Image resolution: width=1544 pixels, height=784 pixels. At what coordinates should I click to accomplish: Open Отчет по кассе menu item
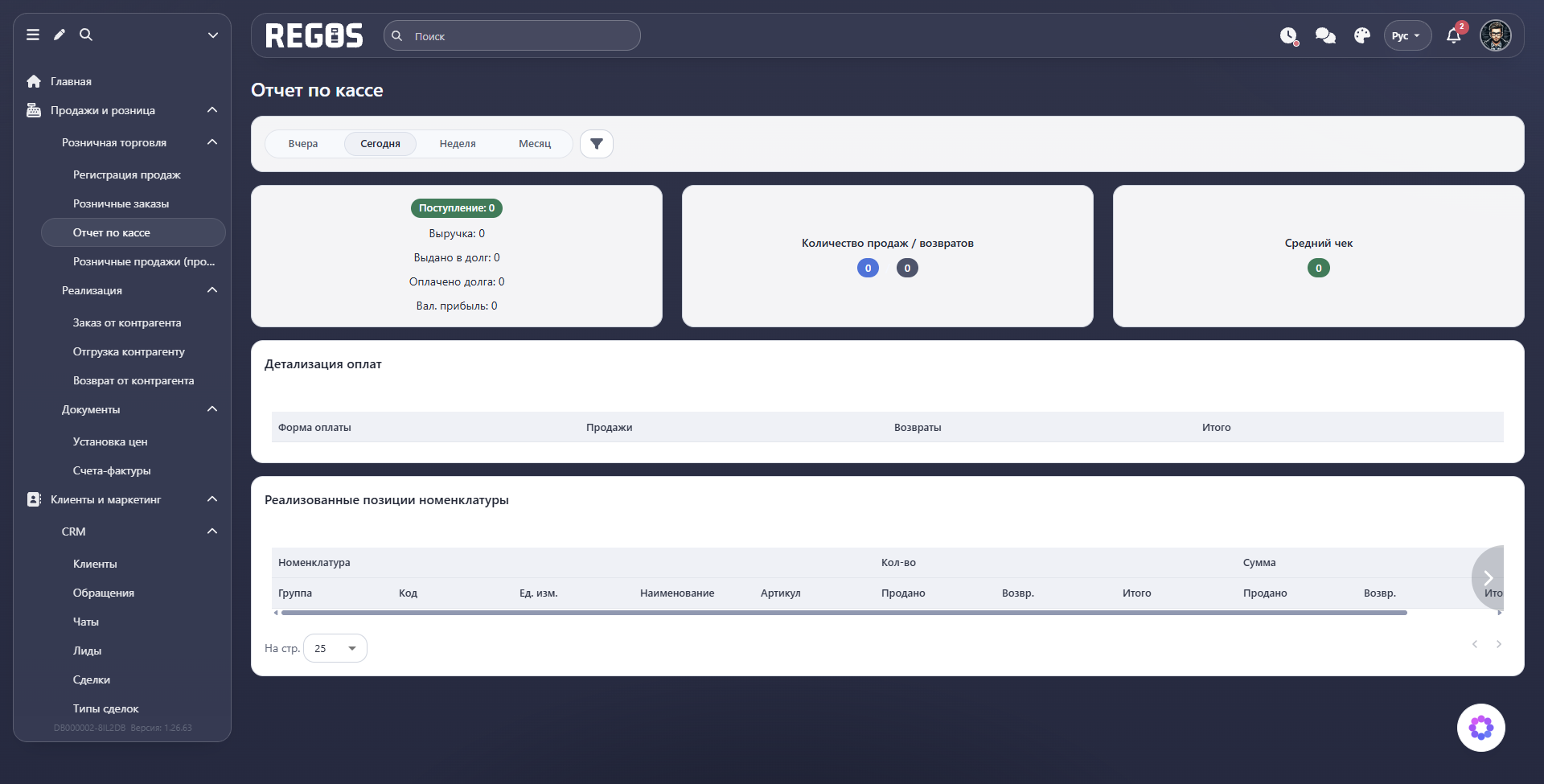pos(133,232)
